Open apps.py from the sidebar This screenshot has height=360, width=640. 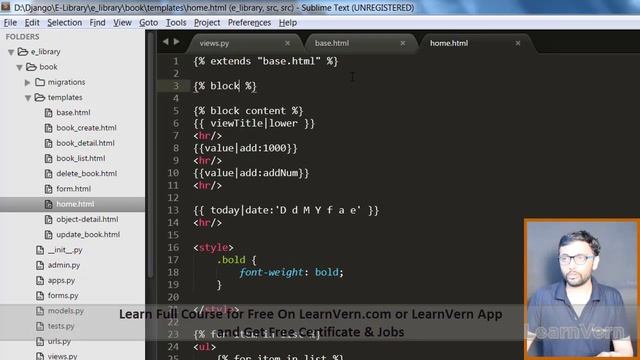(x=61, y=280)
